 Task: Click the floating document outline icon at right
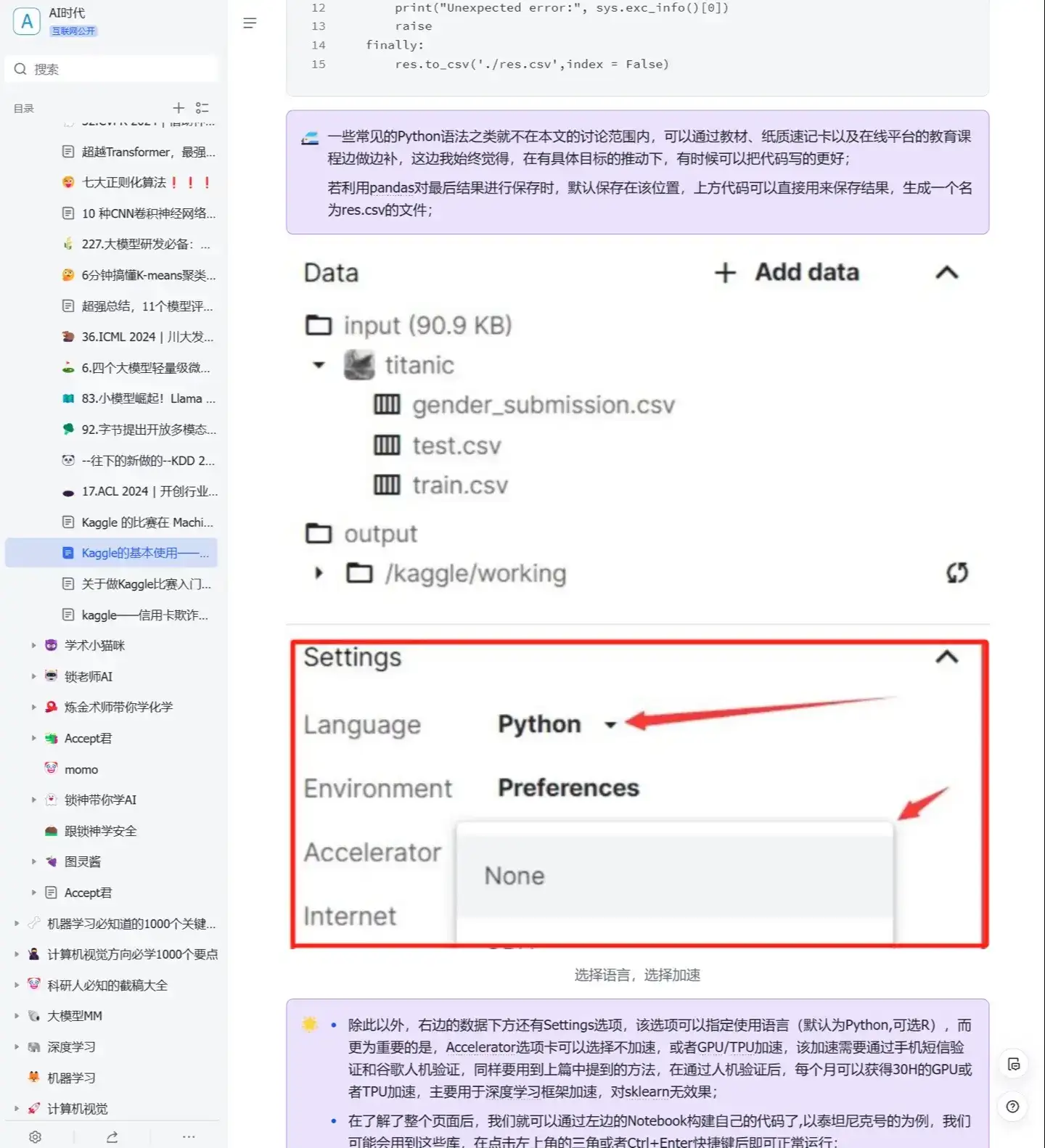[x=1014, y=1065]
